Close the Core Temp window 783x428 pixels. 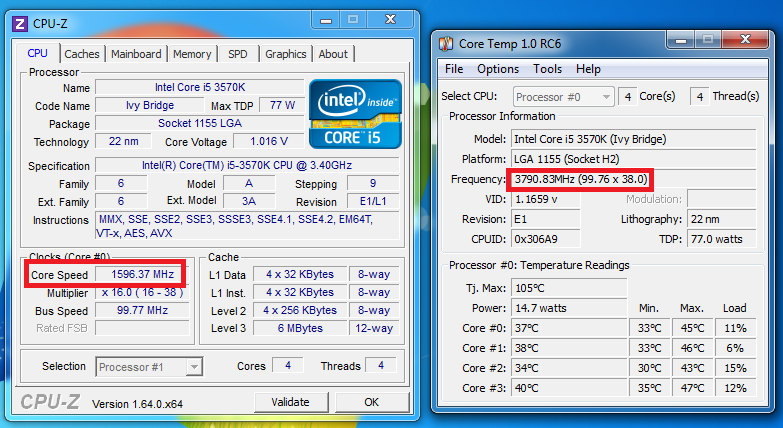point(745,40)
